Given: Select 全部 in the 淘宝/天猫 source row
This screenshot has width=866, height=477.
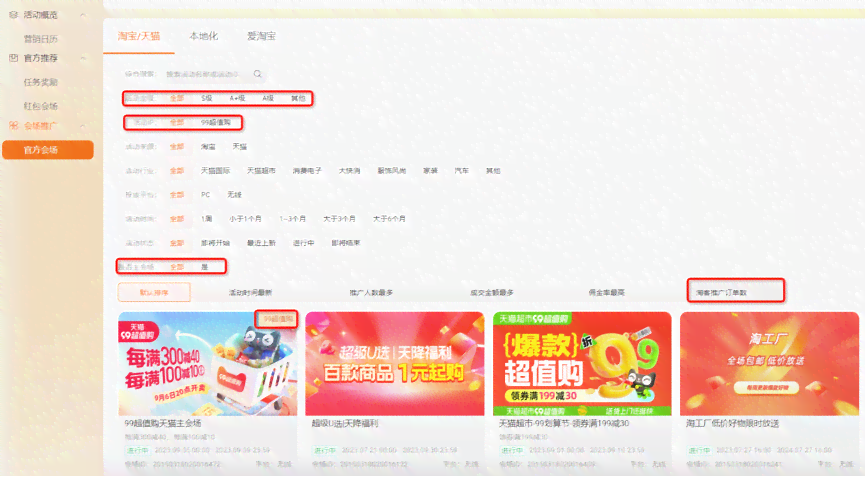Looking at the screenshot, I should [x=176, y=147].
